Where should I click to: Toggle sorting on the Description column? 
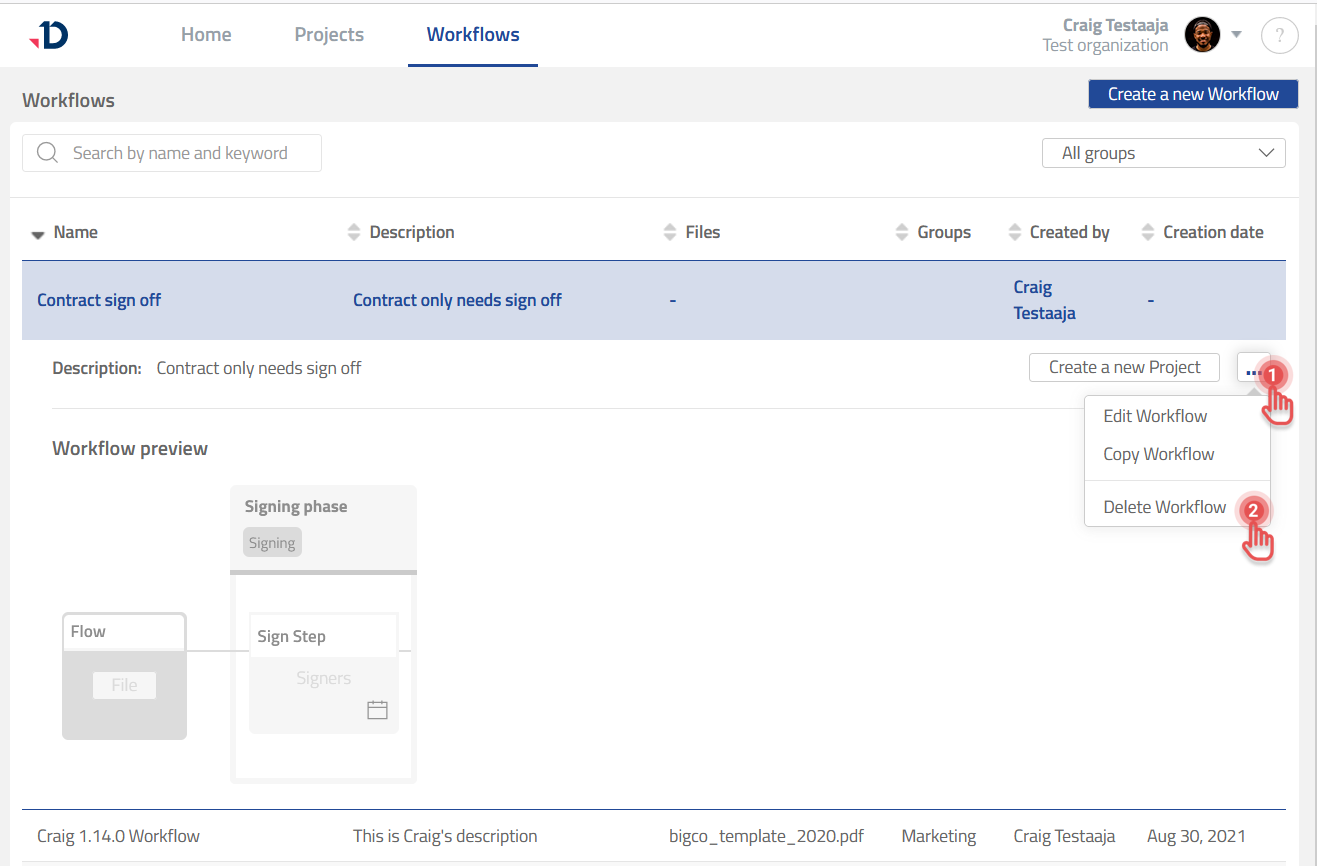pyautogui.click(x=353, y=231)
